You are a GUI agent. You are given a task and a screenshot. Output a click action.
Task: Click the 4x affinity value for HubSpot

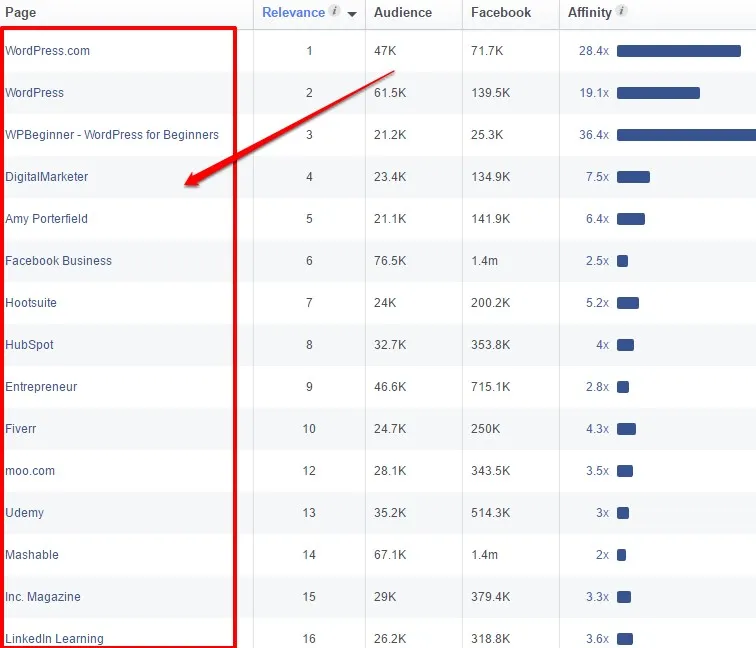602,345
